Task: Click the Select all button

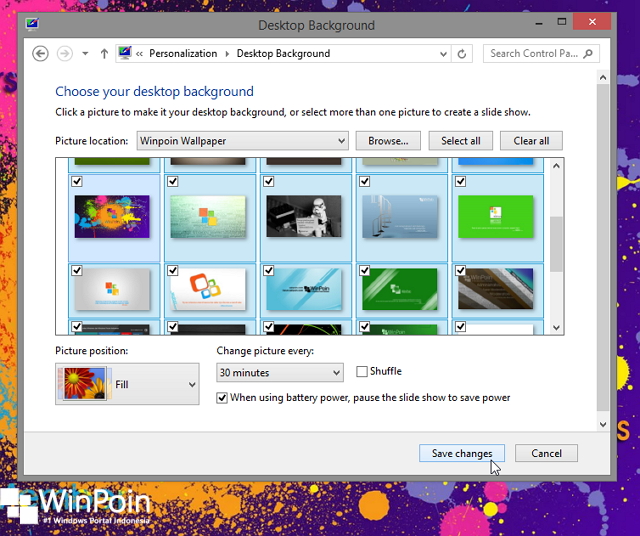Action: point(460,141)
